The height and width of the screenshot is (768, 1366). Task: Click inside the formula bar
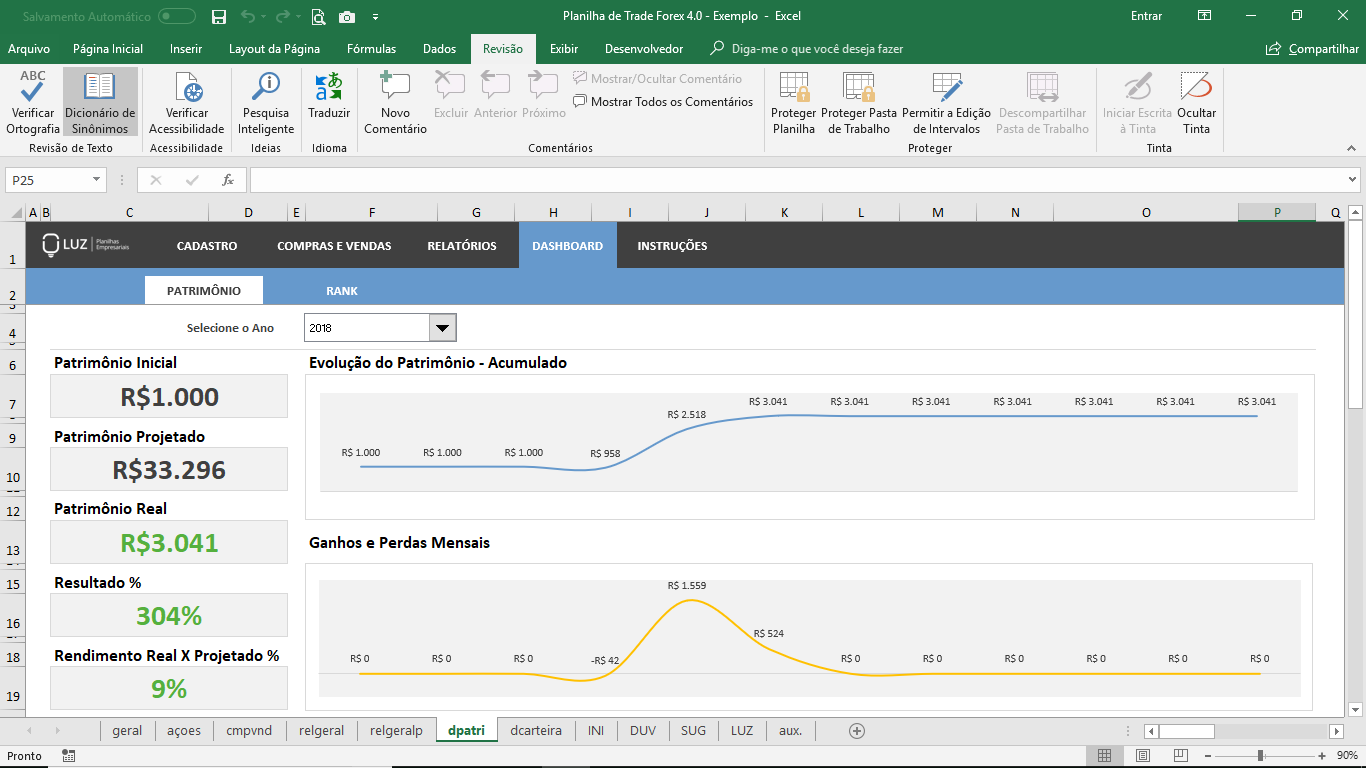(x=700, y=180)
